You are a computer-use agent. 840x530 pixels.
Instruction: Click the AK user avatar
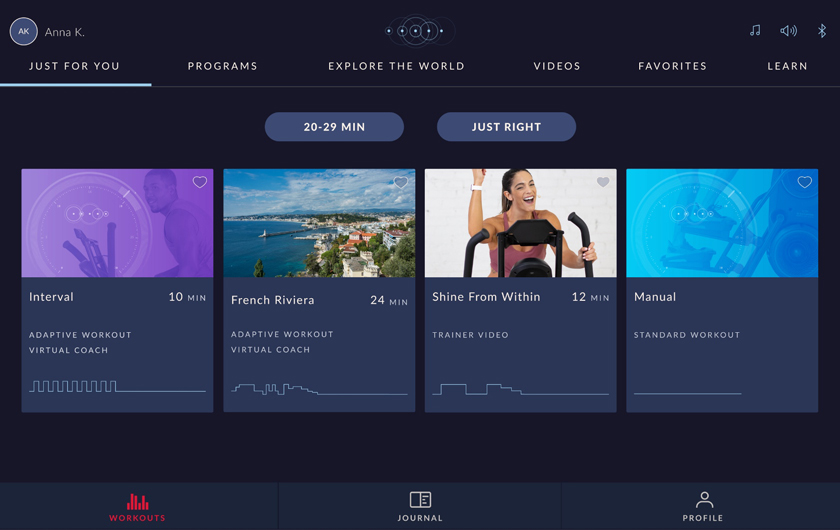click(x=24, y=31)
